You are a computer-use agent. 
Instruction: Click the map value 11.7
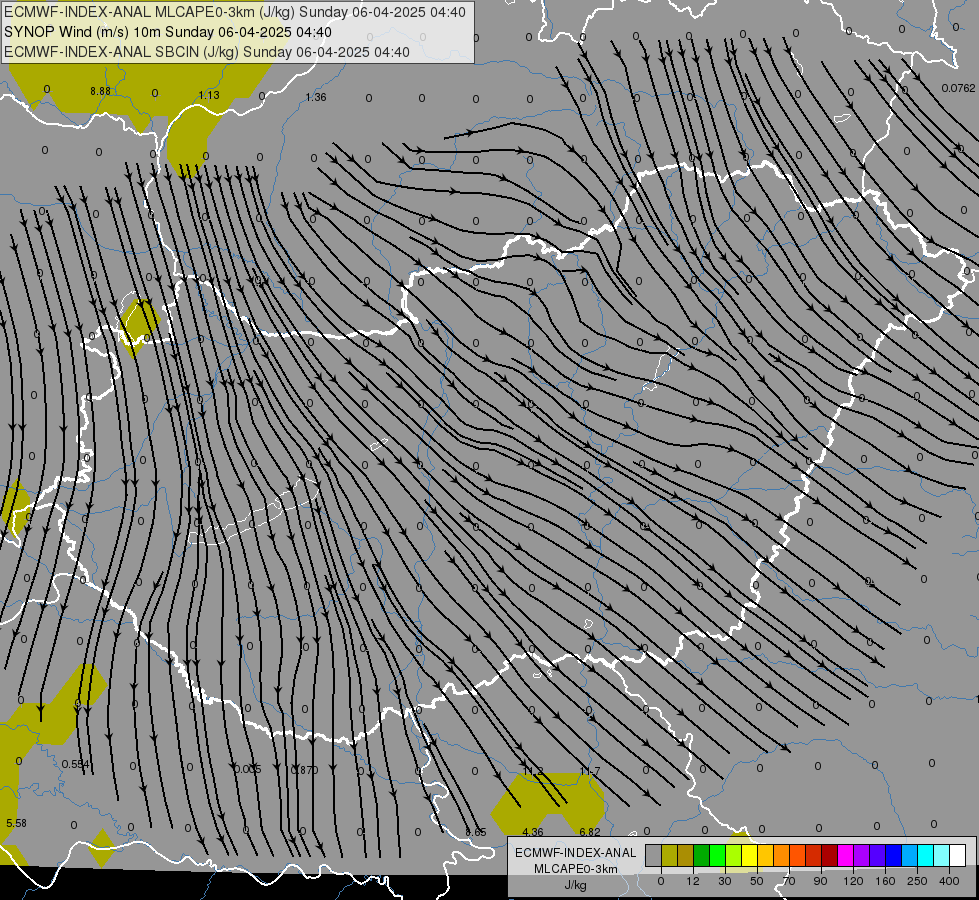pos(590,771)
